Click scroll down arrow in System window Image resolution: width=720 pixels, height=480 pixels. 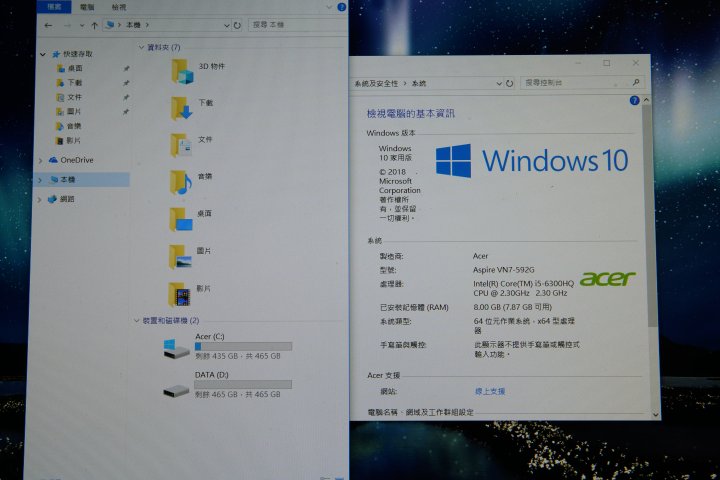pyautogui.click(x=655, y=414)
